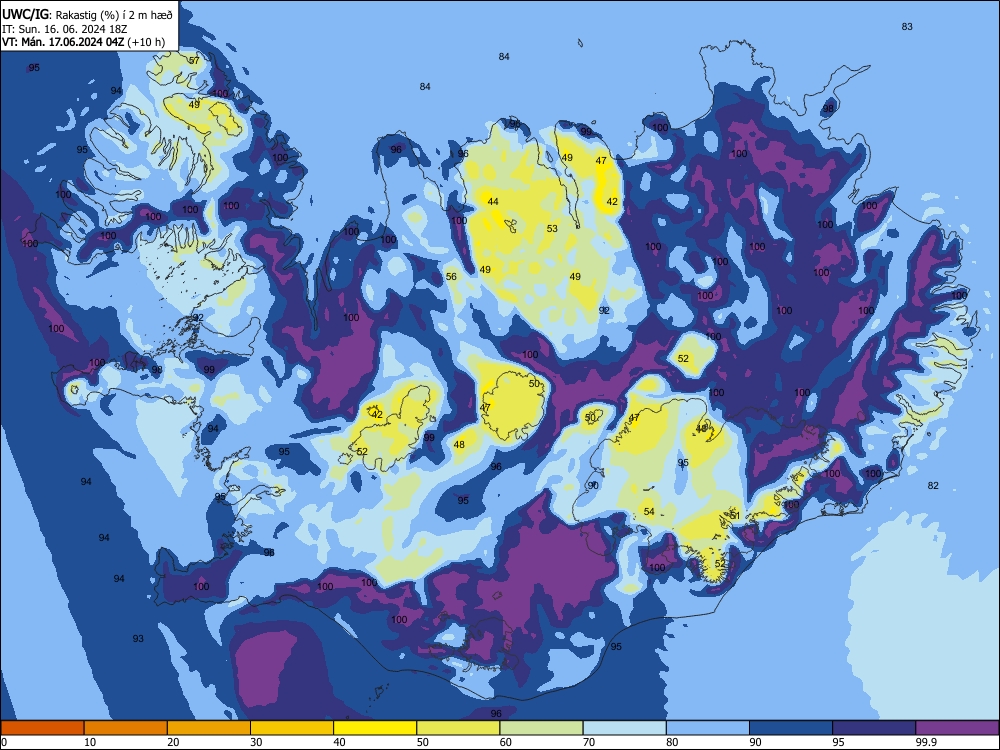
Task: Click the 0–10 dark orange legend swatch
Action: [42, 728]
